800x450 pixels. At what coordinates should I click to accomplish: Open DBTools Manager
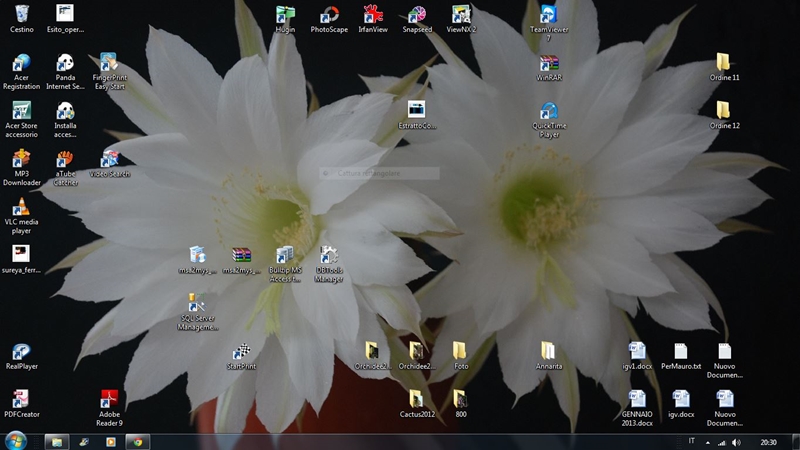coord(329,264)
